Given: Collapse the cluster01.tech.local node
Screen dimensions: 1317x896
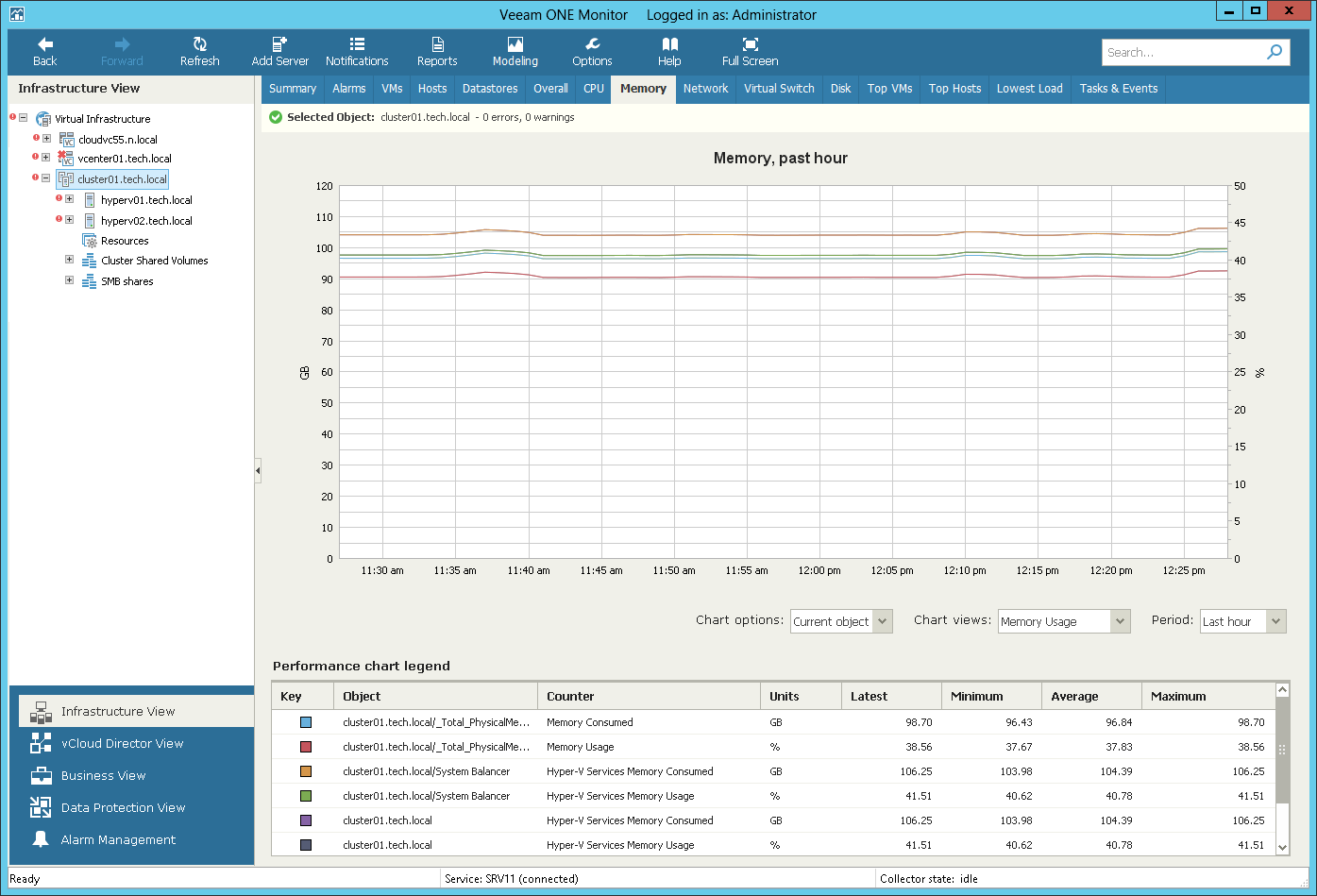Looking at the screenshot, I should pyautogui.click(x=45, y=178).
